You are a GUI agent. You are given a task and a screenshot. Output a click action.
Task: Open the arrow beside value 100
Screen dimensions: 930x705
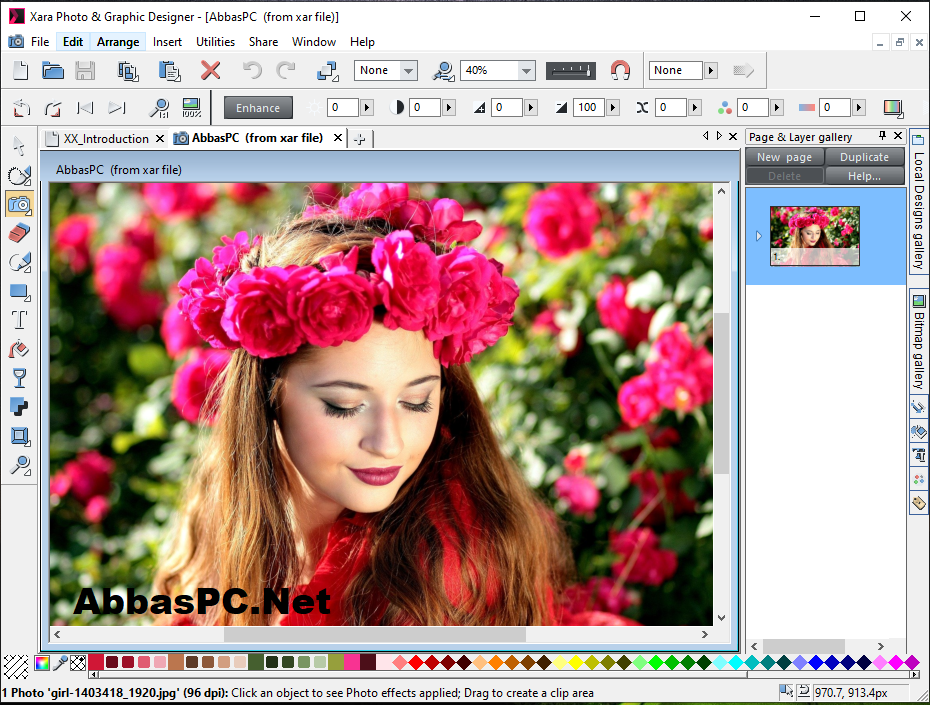613,107
